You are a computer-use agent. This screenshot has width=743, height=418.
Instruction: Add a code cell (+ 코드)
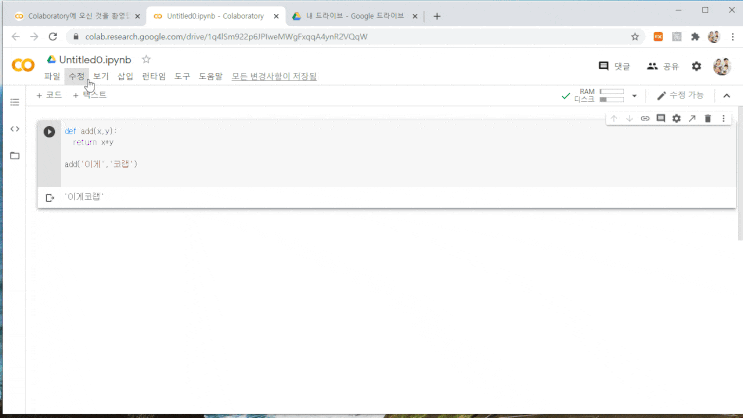point(49,95)
